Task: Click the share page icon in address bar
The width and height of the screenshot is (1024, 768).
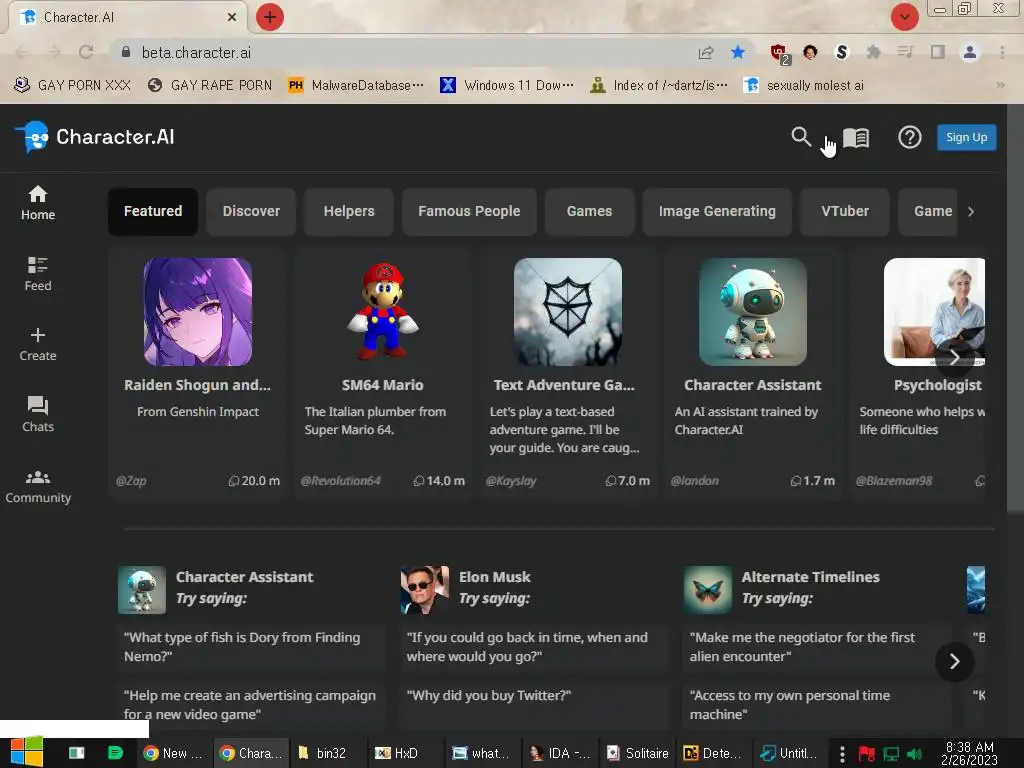Action: click(705, 52)
